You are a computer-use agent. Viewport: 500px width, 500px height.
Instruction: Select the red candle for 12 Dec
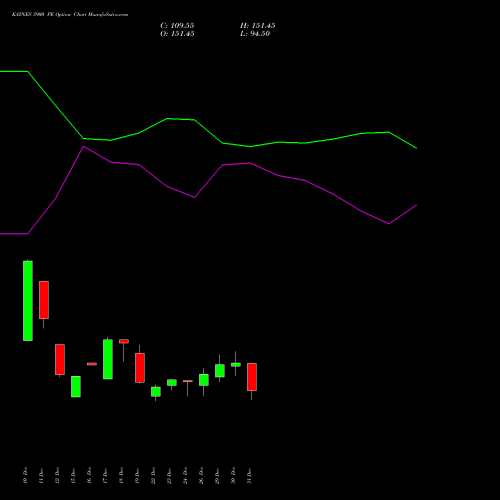[x=60, y=359]
